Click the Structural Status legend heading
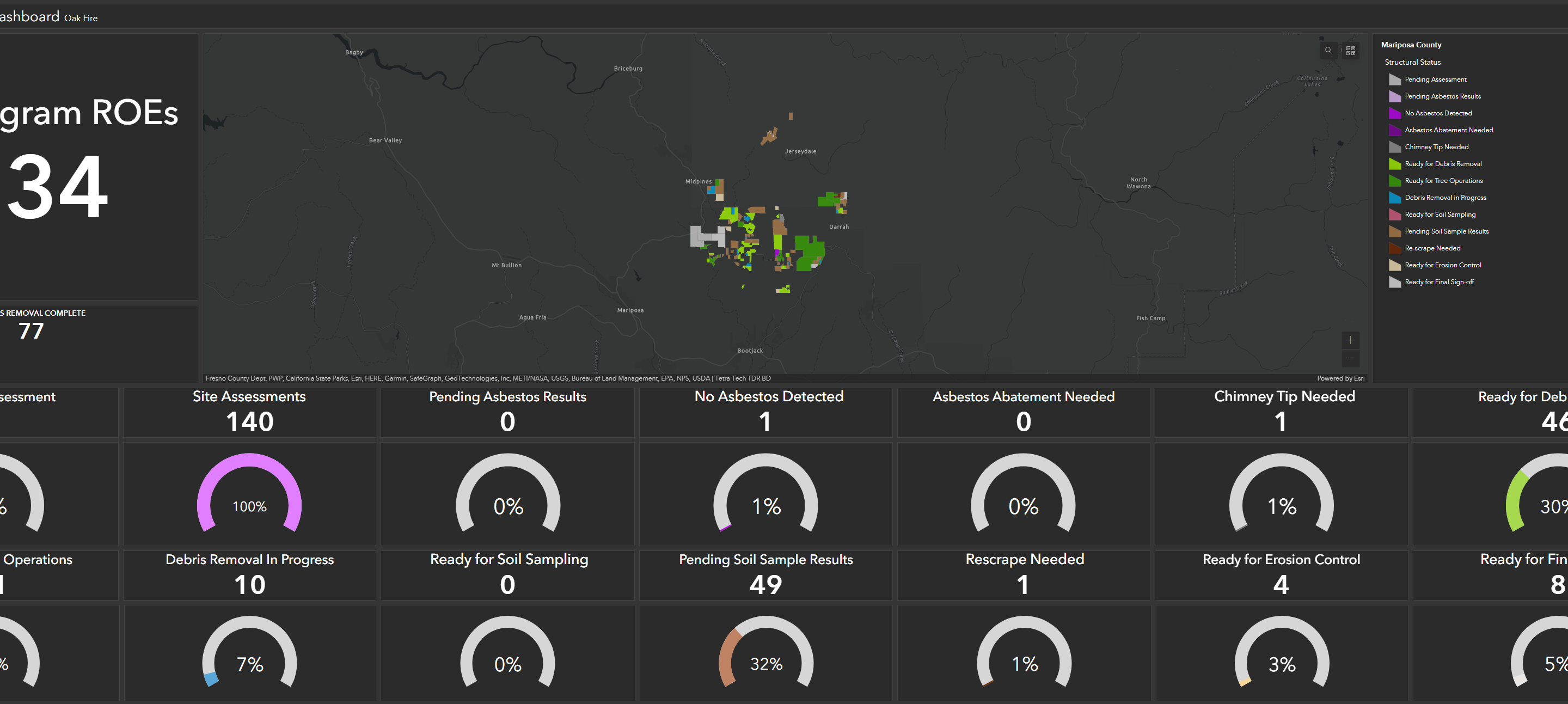 (1412, 62)
